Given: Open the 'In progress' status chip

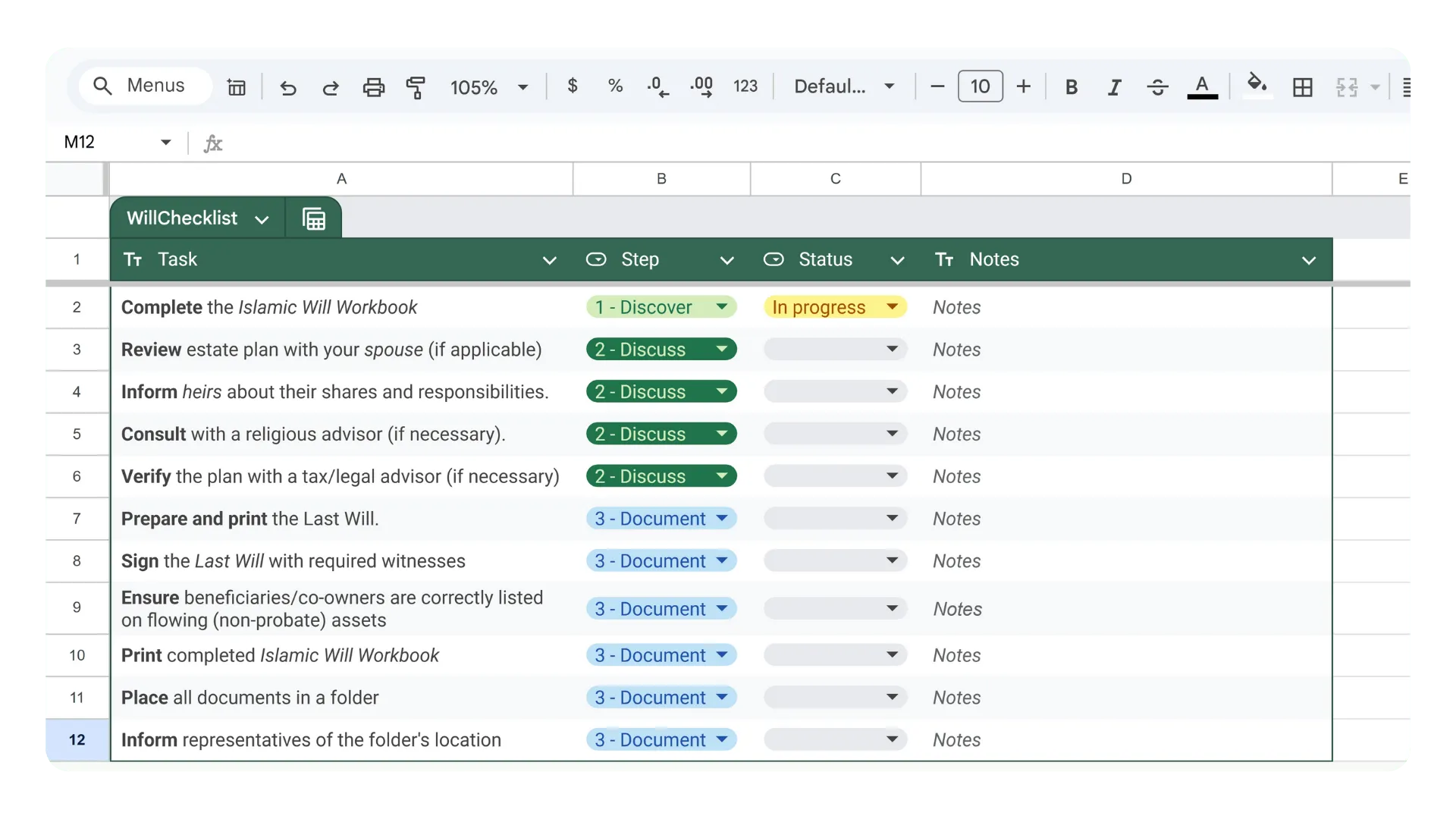Looking at the screenshot, I should coord(835,307).
